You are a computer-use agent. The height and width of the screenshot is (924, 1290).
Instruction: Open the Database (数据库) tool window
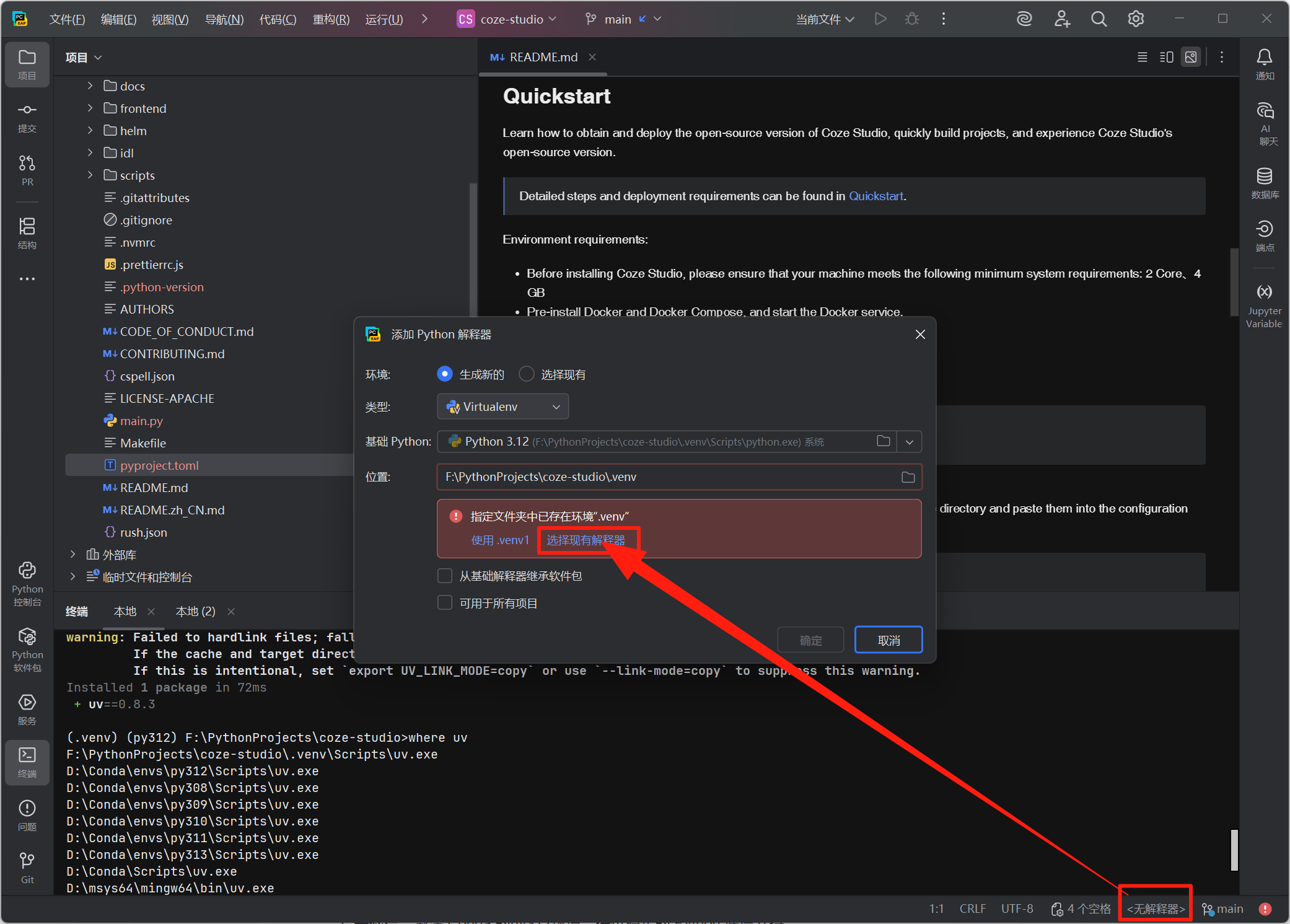click(x=1264, y=183)
